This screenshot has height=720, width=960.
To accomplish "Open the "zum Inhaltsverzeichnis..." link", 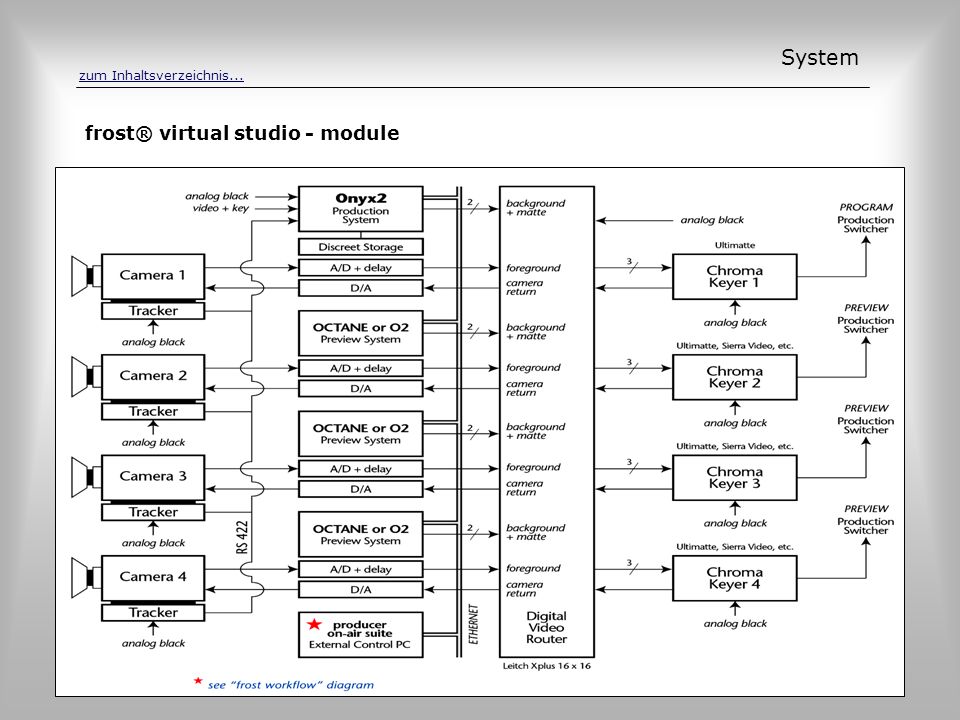I will 161,76.
